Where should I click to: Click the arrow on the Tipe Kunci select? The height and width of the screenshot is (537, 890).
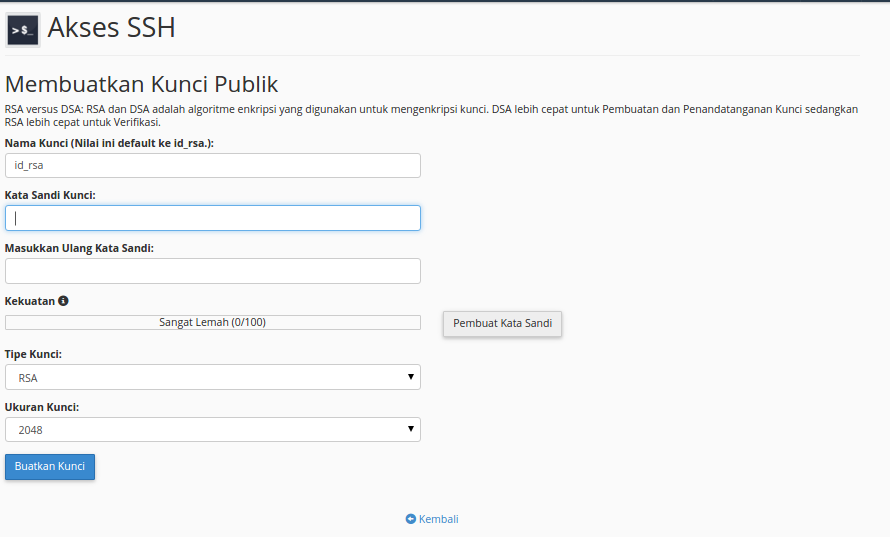point(411,377)
